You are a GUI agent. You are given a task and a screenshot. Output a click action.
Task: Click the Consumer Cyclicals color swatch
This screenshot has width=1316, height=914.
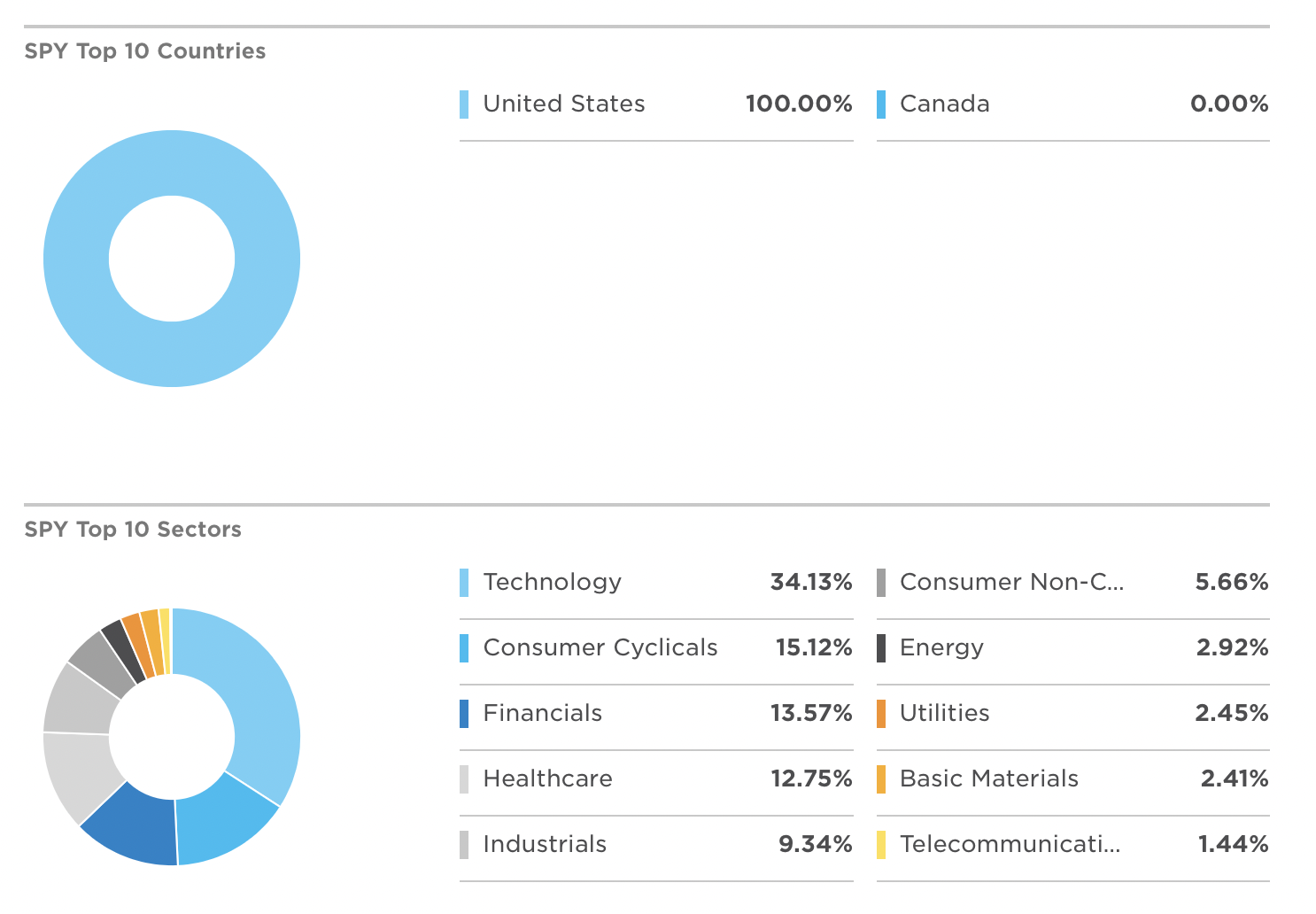pos(464,647)
